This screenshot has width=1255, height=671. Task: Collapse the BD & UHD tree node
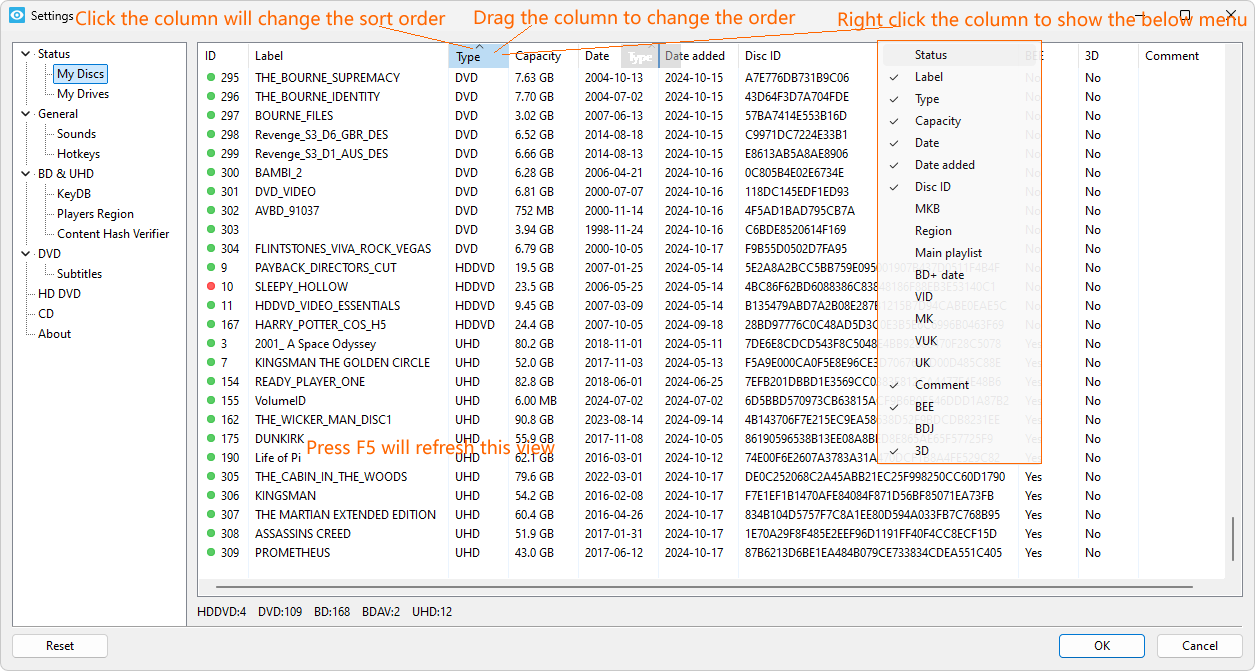click(x=26, y=174)
